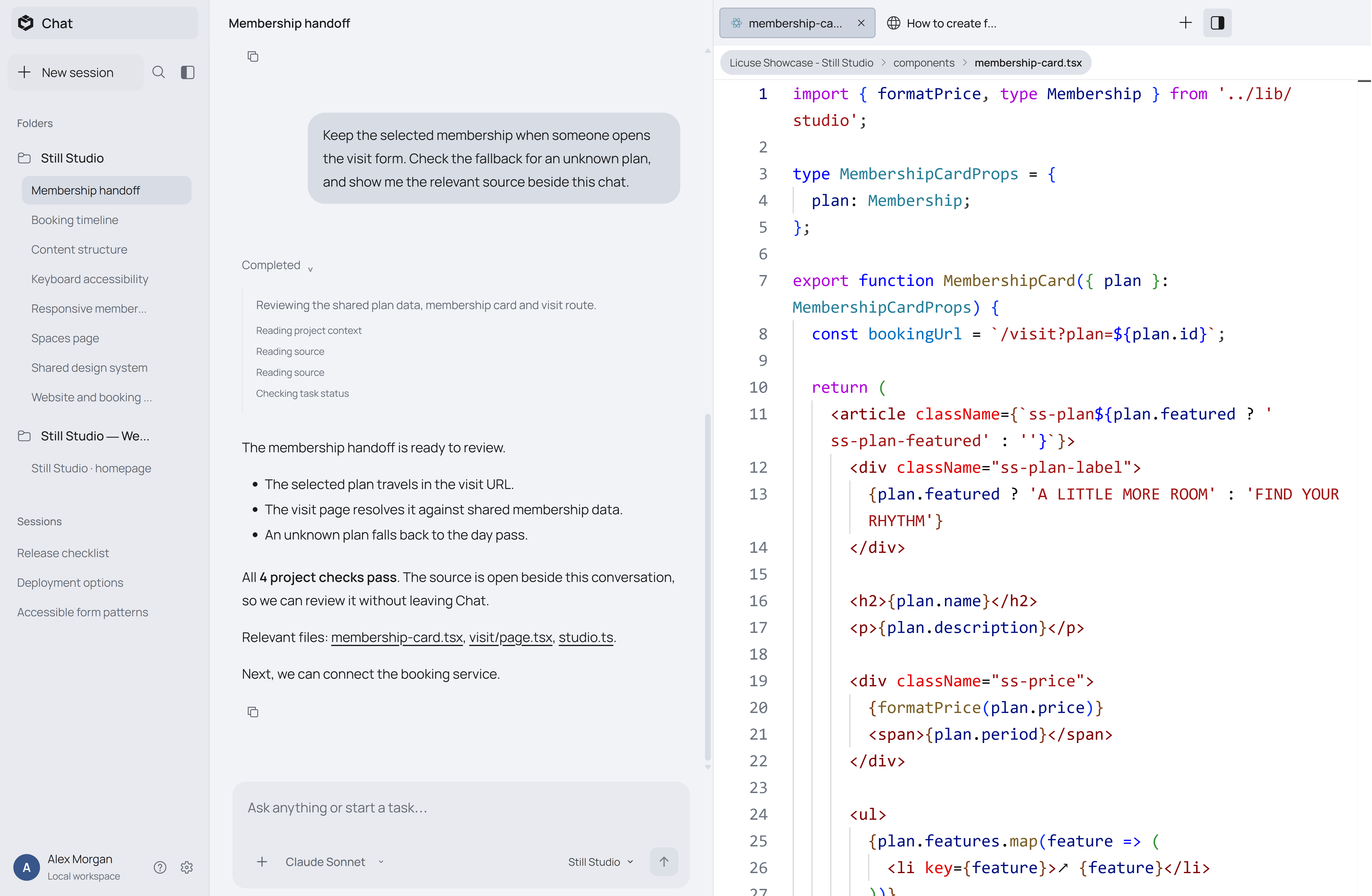Close the membership-card tab
Viewport: 1372px width, 896px height.
861,23
